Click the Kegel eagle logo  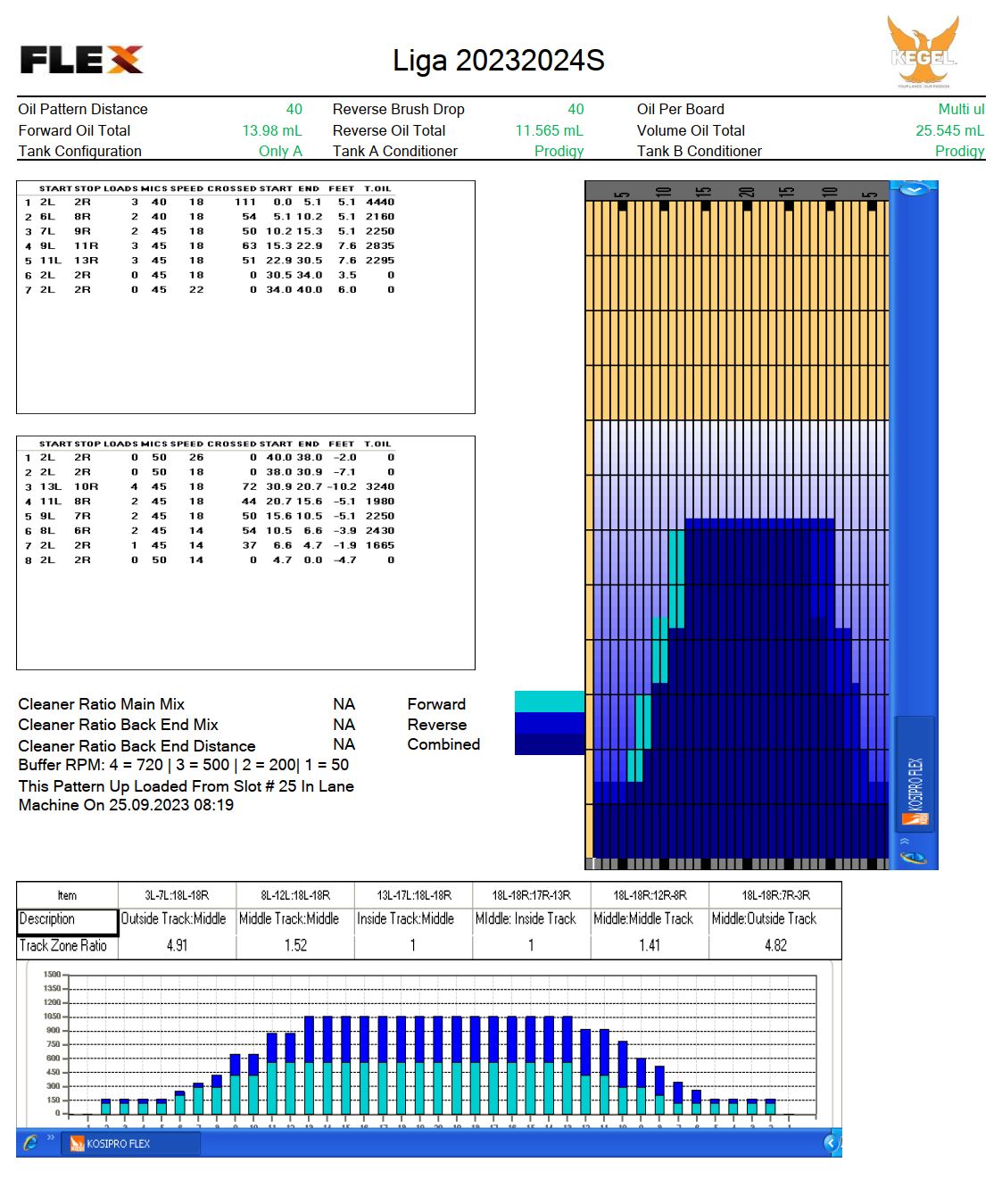pos(923,52)
